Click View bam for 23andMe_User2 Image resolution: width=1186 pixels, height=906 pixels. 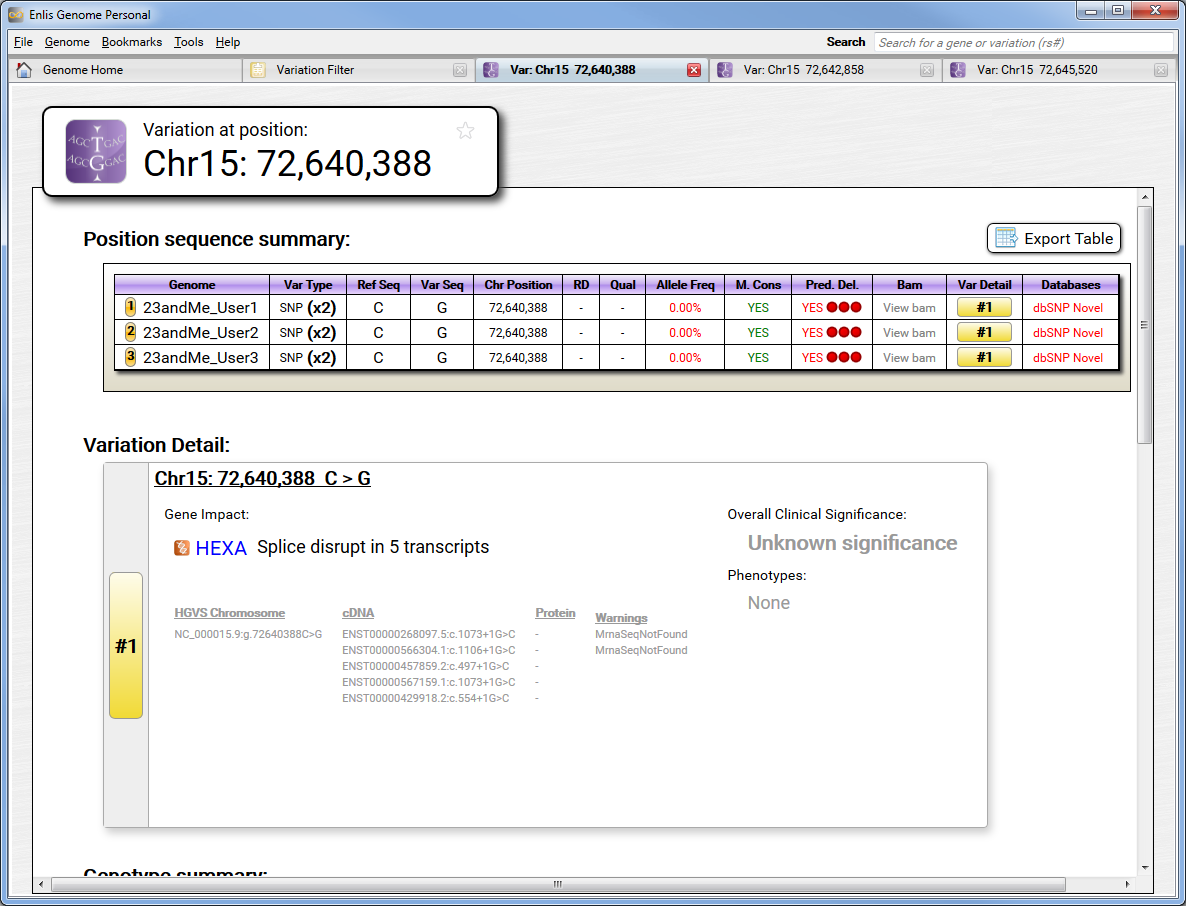coord(909,333)
